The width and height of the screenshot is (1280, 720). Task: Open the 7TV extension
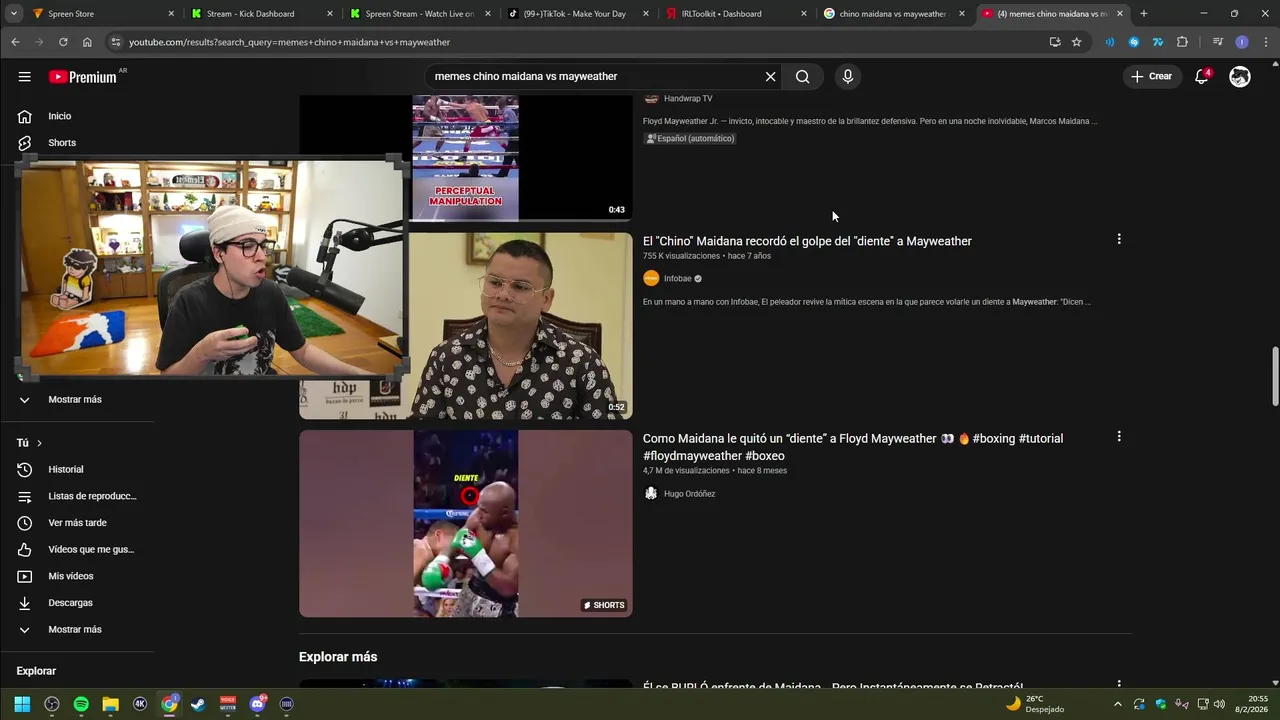pos(1157,42)
